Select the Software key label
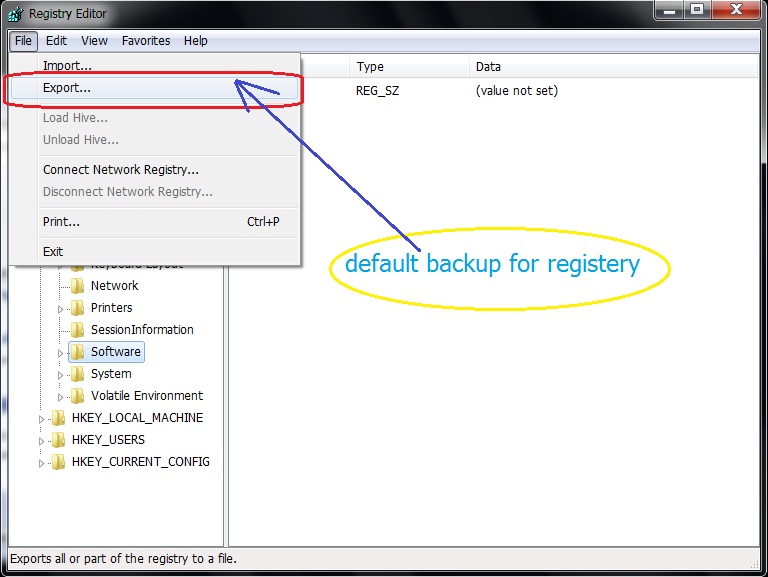The image size is (768, 577). [116, 352]
